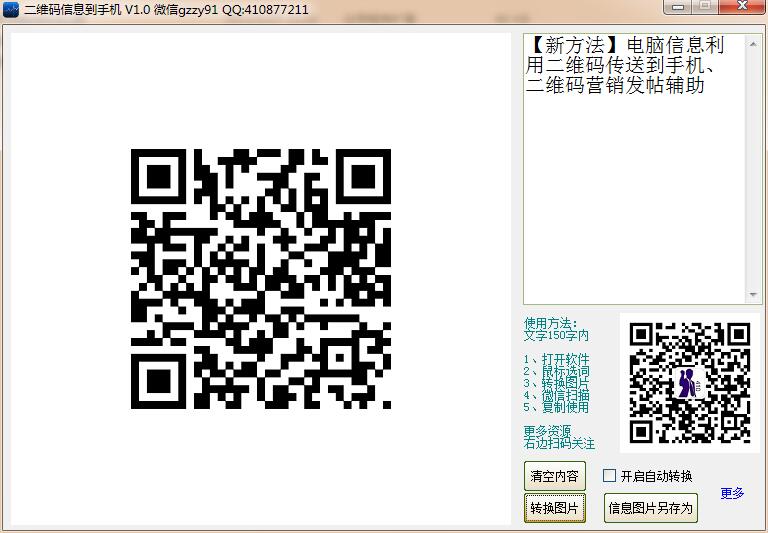
Task: Click the 文字150字内 hint text
Action: (556, 336)
